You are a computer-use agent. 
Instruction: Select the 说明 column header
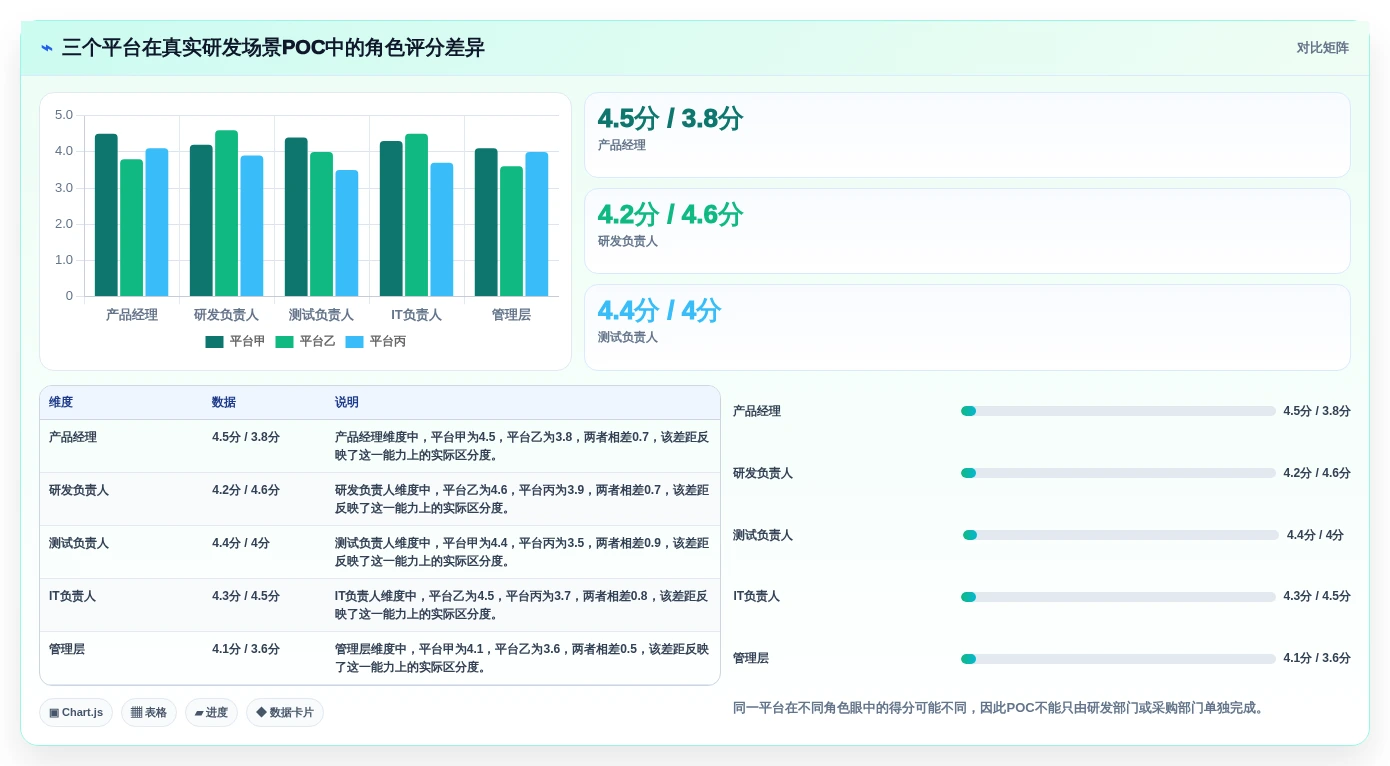pyautogui.click(x=347, y=402)
